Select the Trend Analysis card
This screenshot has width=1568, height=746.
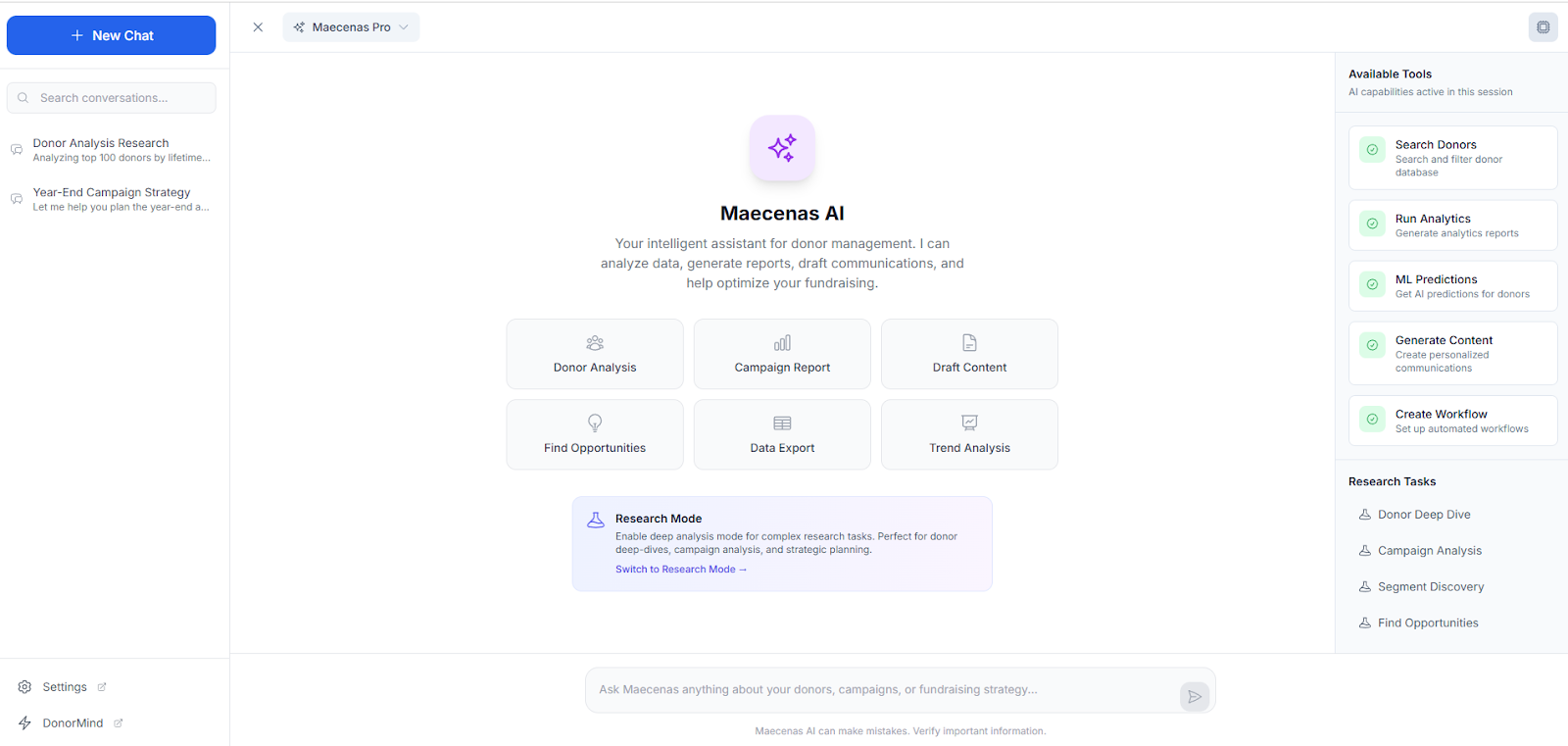pos(969,434)
